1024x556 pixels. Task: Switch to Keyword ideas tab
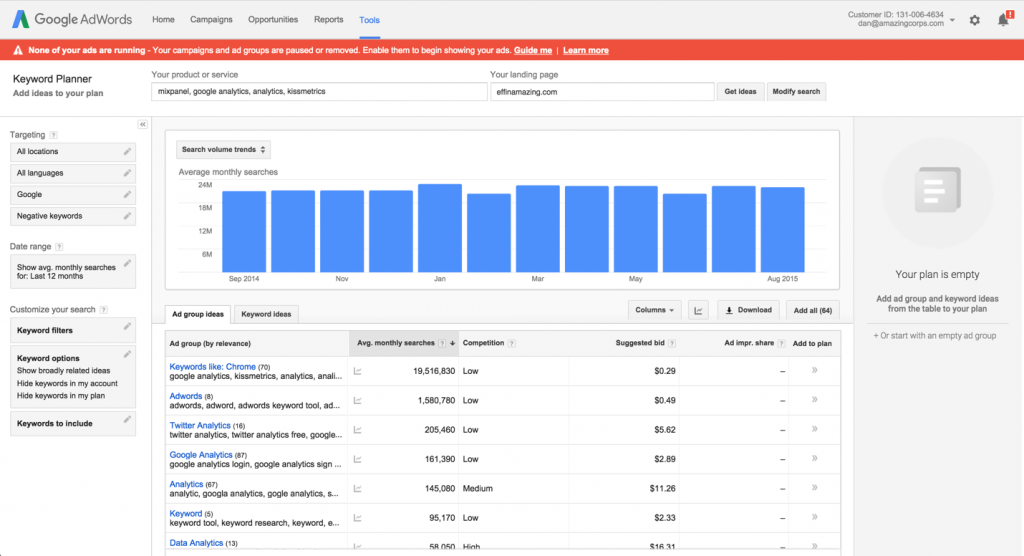[x=266, y=314]
